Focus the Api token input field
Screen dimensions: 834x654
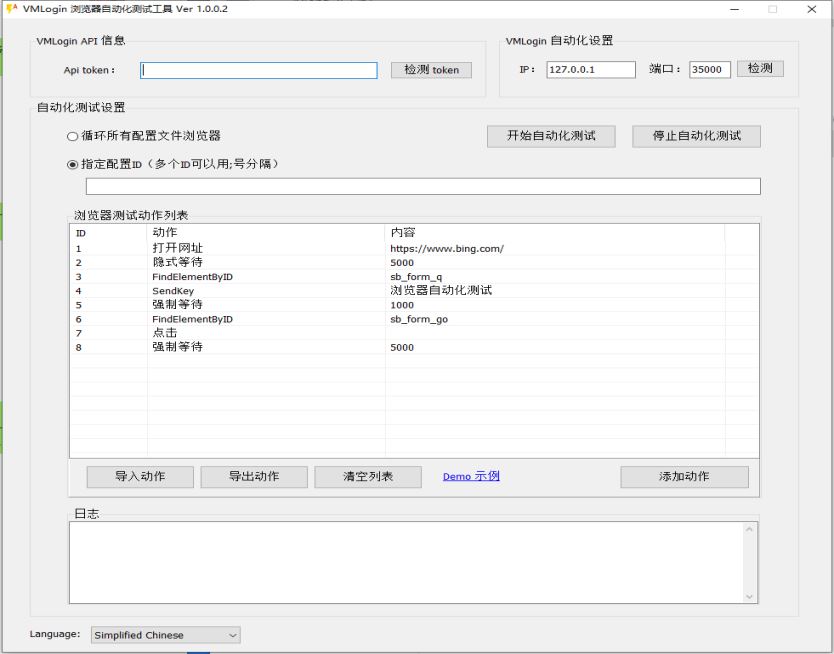258,70
